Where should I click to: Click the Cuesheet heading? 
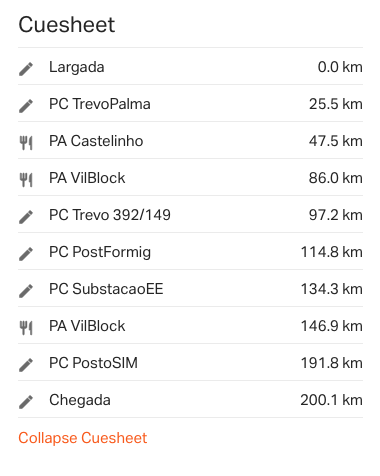tap(67, 25)
